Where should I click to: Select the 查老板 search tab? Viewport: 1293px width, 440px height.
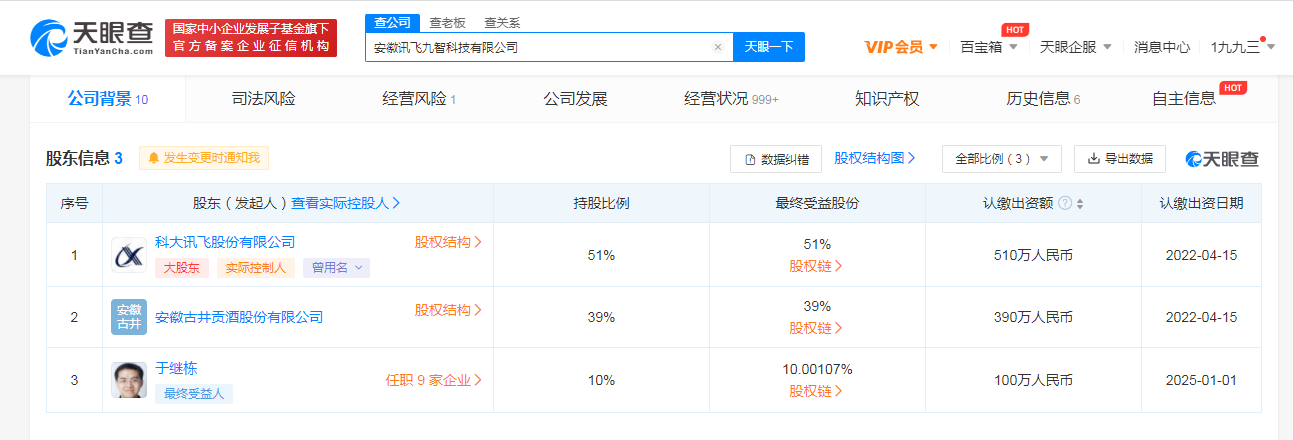pos(446,22)
